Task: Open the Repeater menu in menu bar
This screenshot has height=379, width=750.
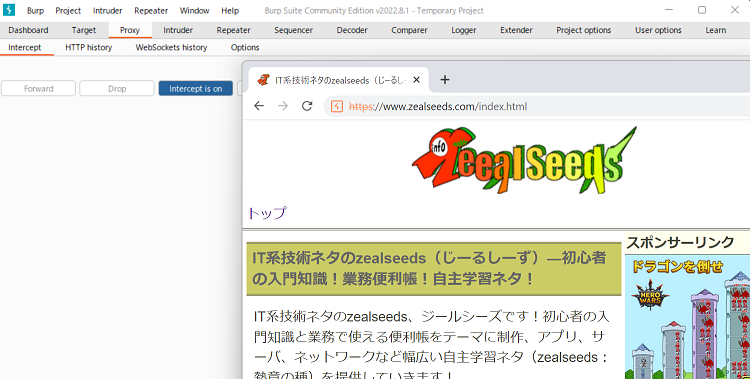Action: tap(151, 11)
